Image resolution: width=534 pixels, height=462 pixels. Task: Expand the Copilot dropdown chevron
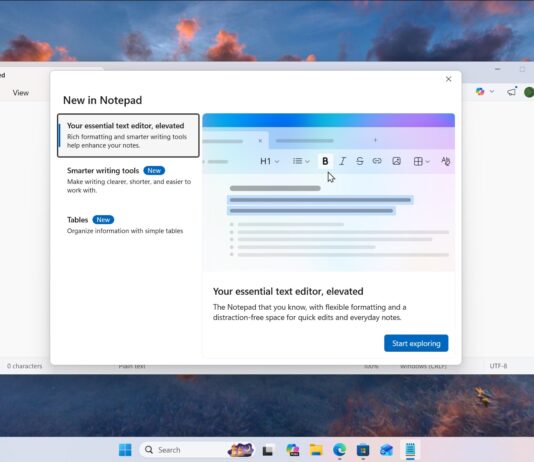492,92
